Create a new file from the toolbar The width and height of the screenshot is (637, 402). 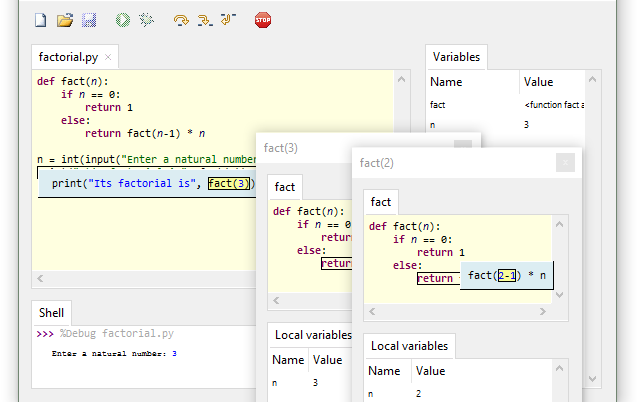[x=41, y=19]
